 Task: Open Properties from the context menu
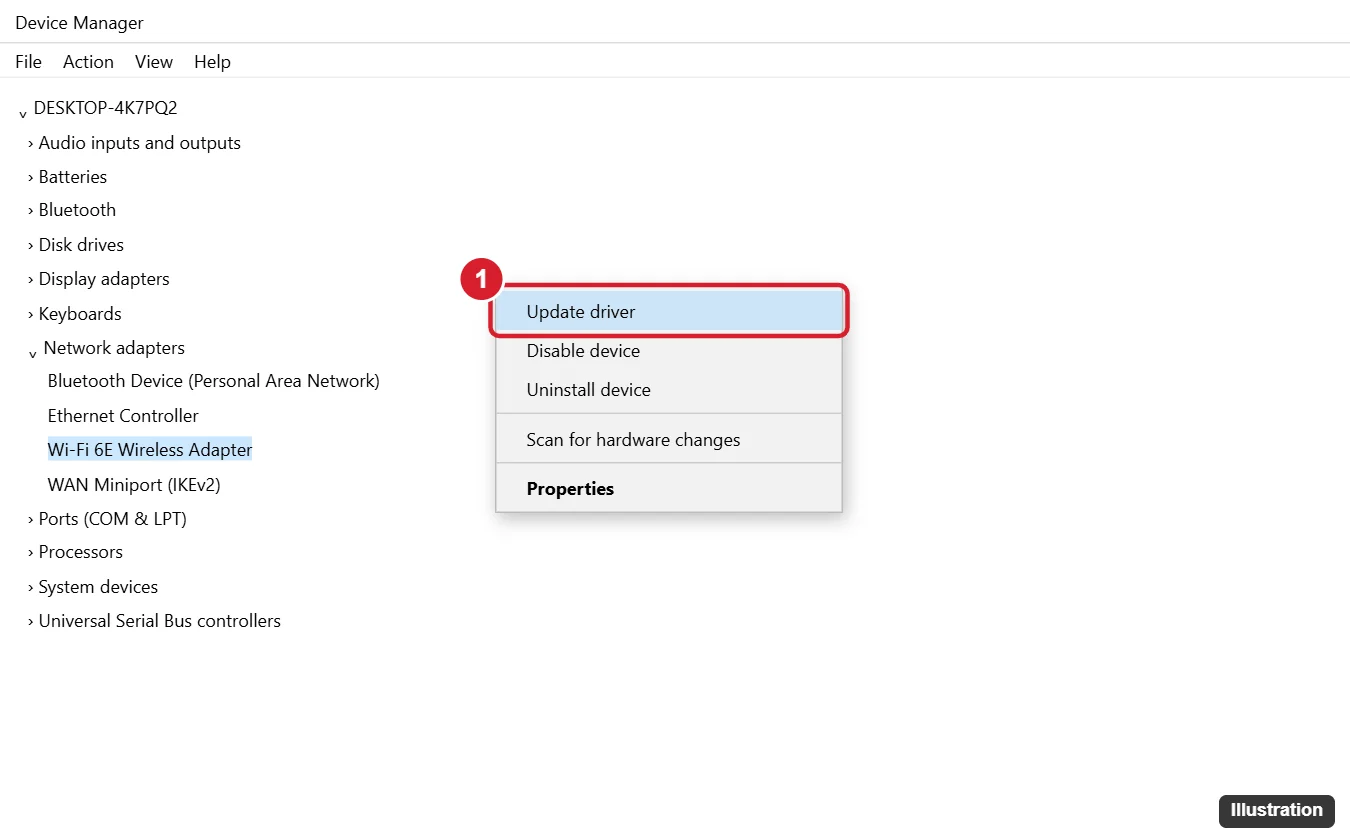669,489
